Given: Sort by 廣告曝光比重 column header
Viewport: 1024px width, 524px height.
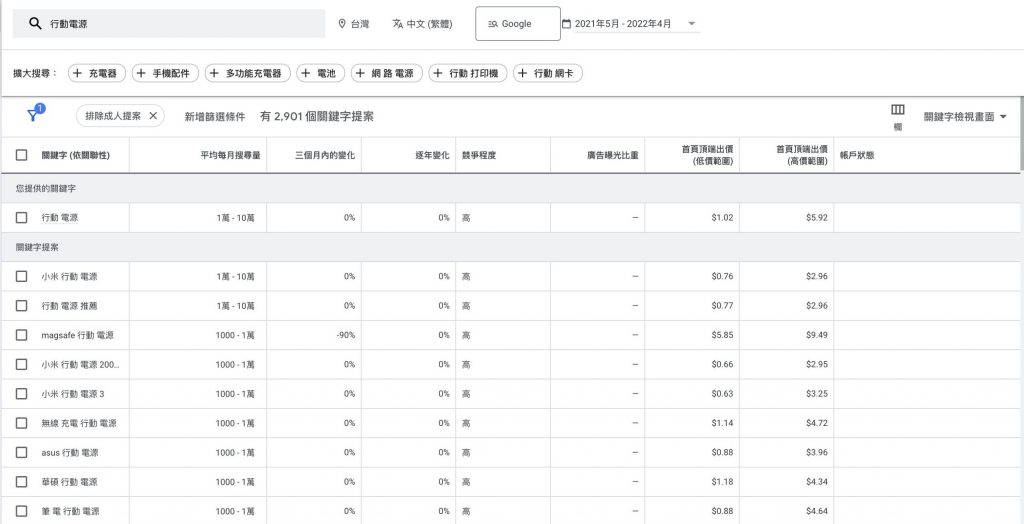Looking at the screenshot, I should [613, 156].
